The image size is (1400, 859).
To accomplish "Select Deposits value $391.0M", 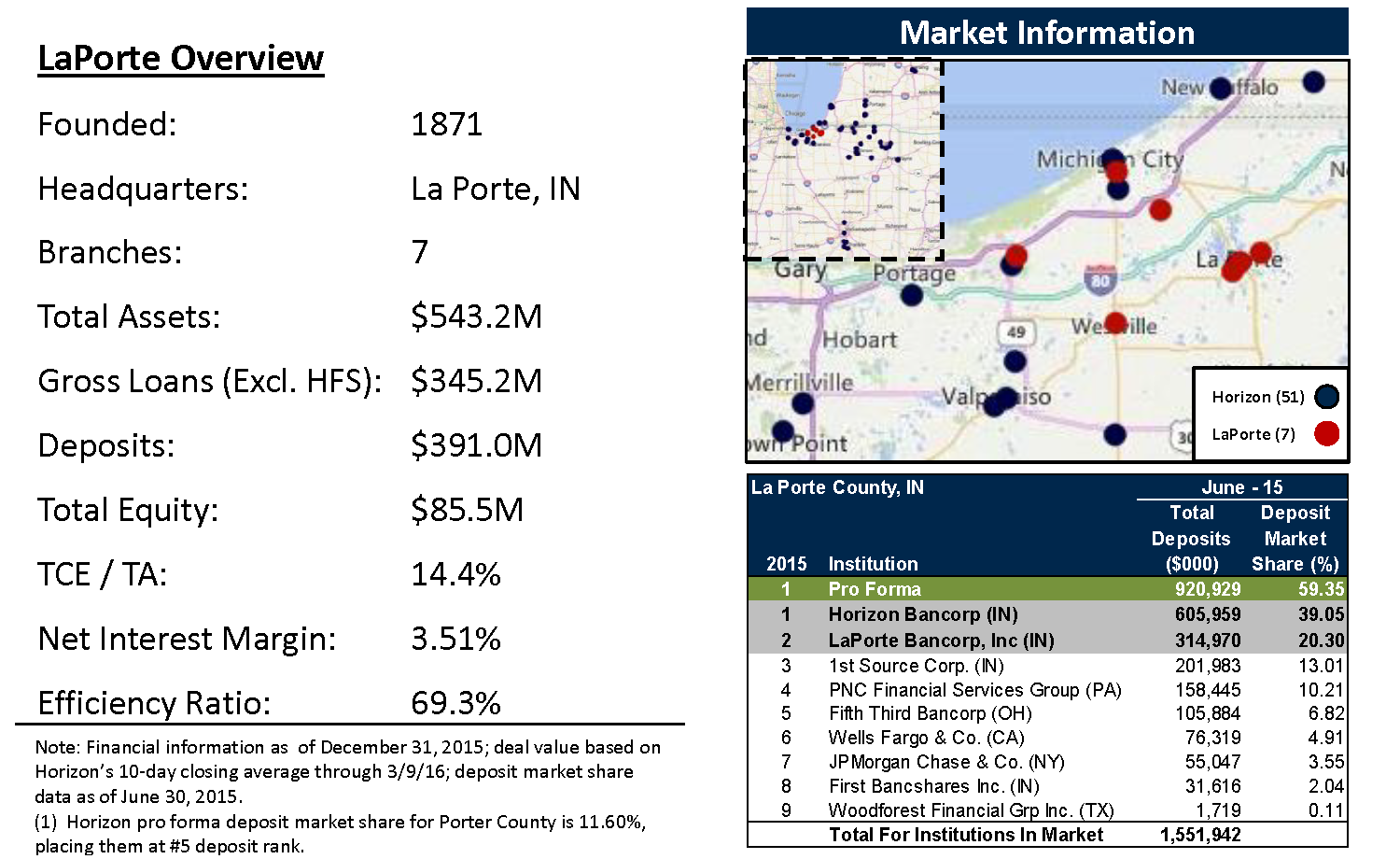I will [x=476, y=445].
